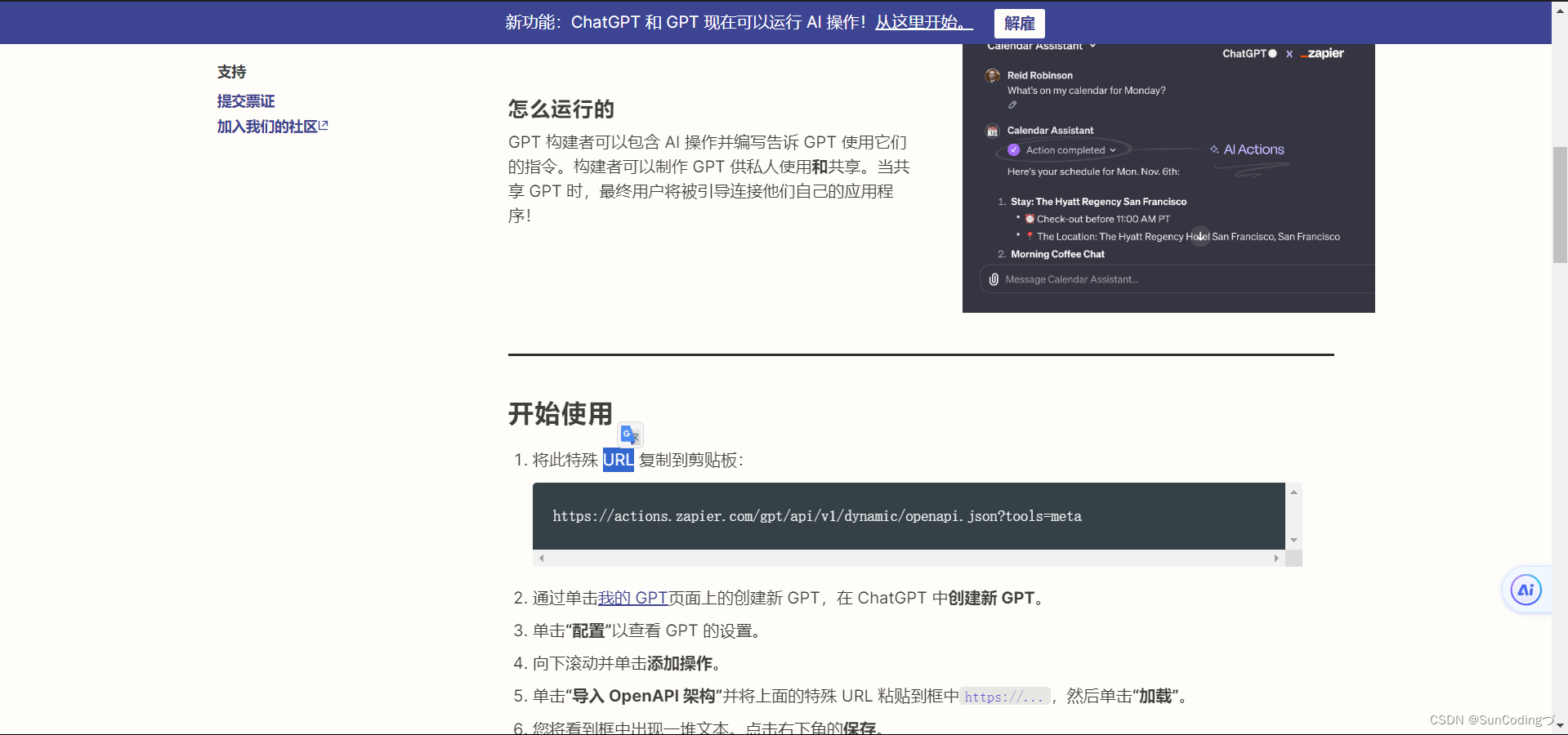Dismiss the banner via 解雇 button
Viewport: 1568px width, 735px height.
pyautogui.click(x=1018, y=23)
